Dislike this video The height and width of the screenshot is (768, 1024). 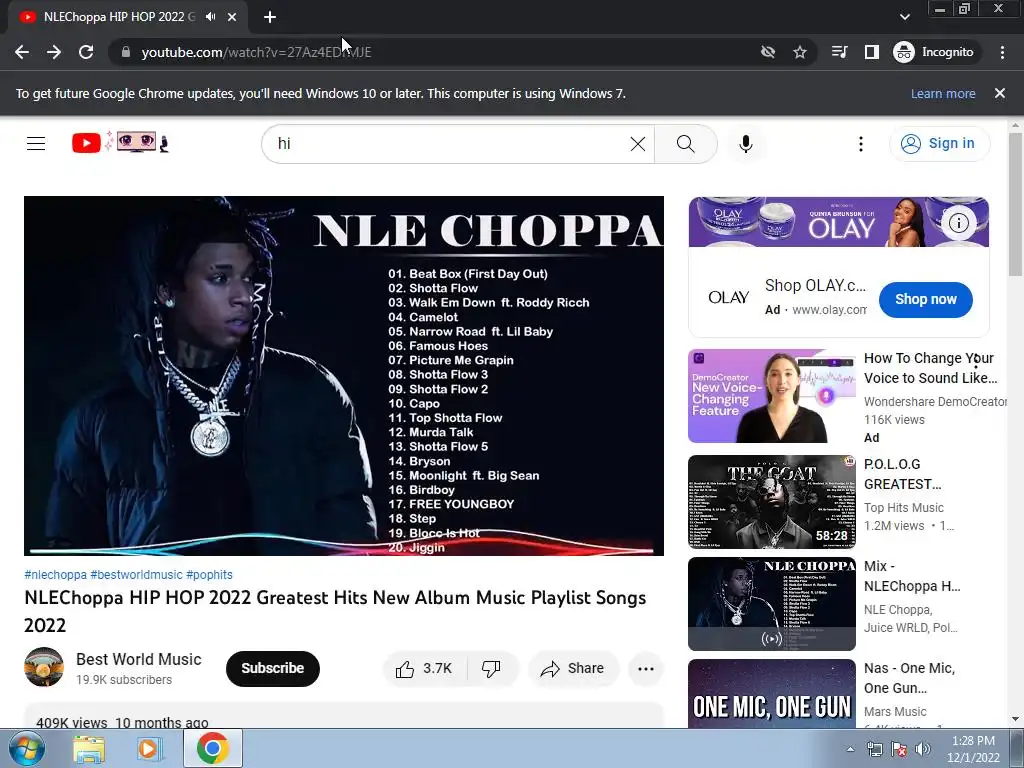click(491, 669)
